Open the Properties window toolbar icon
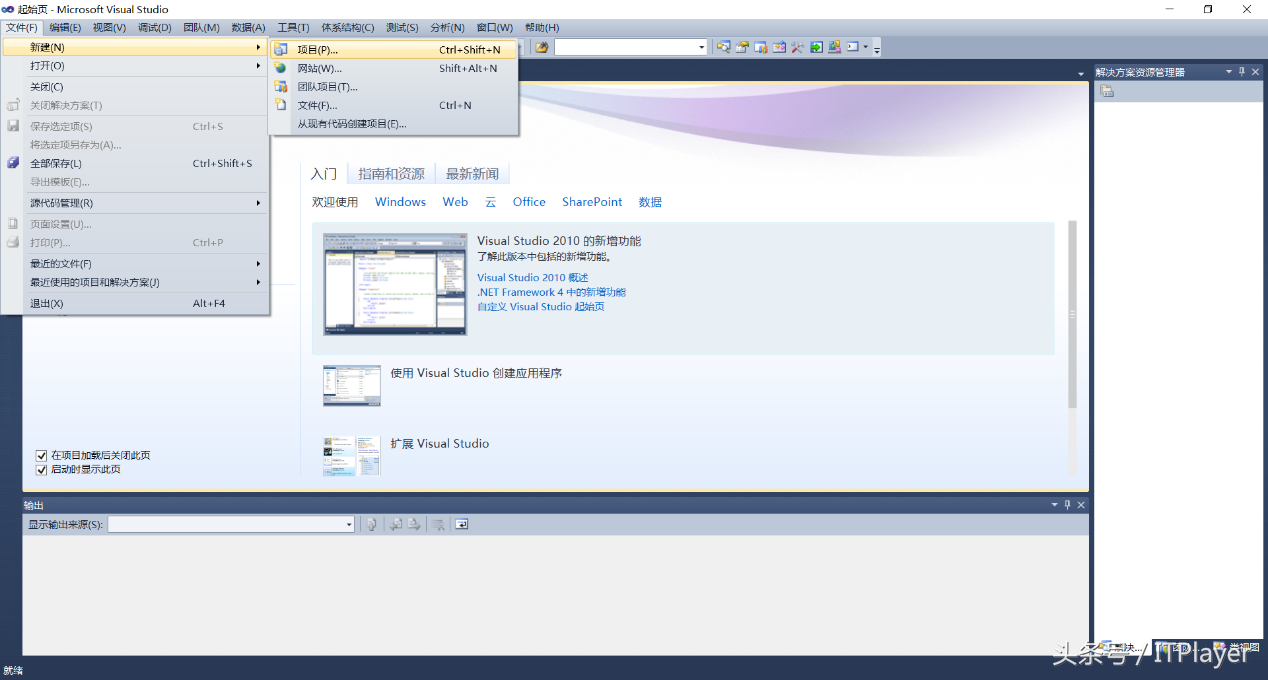Viewport: 1268px width, 680px height. (742, 47)
